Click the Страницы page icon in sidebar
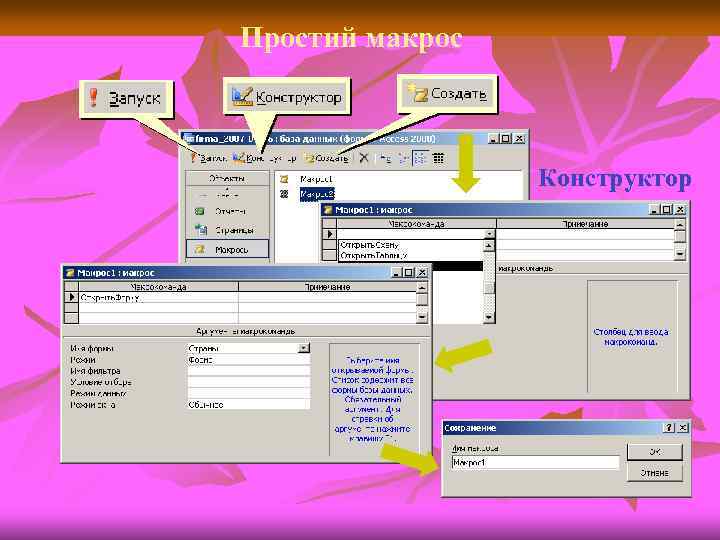 click(x=201, y=229)
